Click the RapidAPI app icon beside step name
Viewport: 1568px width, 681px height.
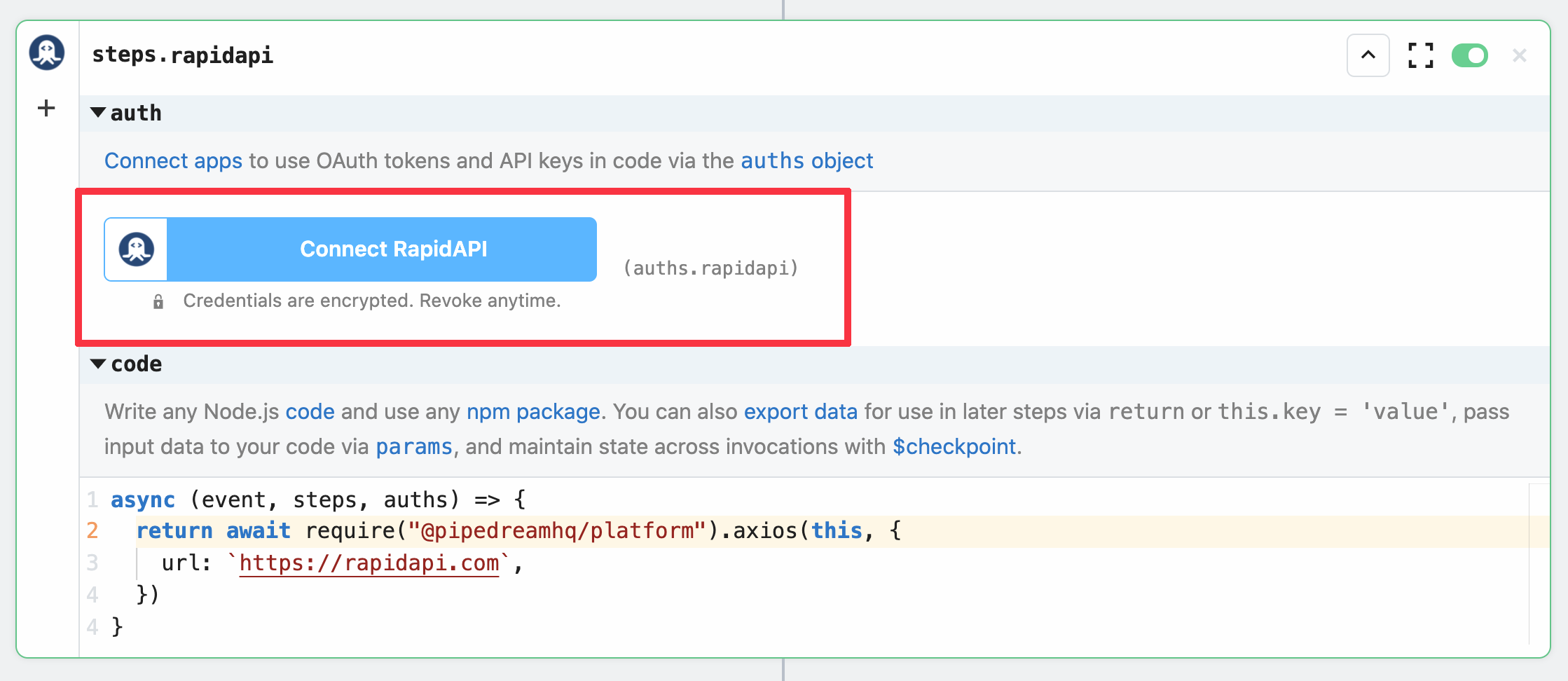[47, 53]
